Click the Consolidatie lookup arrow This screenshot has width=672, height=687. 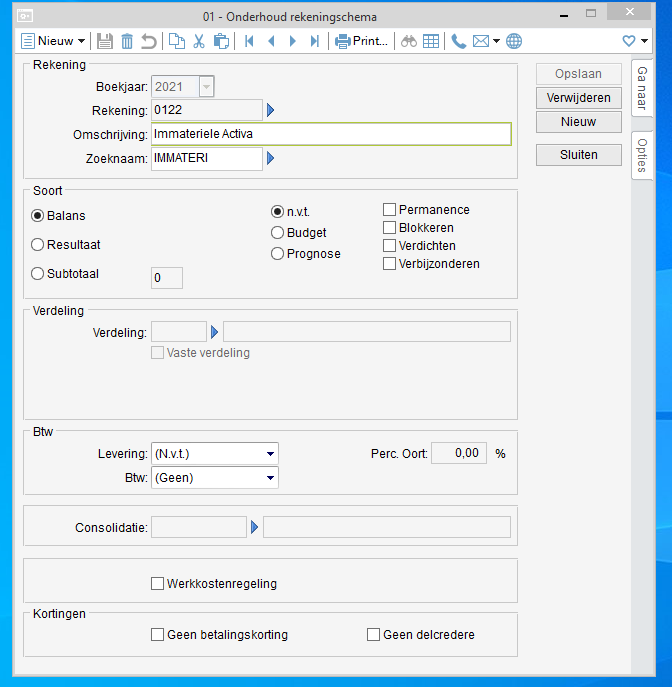255,527
